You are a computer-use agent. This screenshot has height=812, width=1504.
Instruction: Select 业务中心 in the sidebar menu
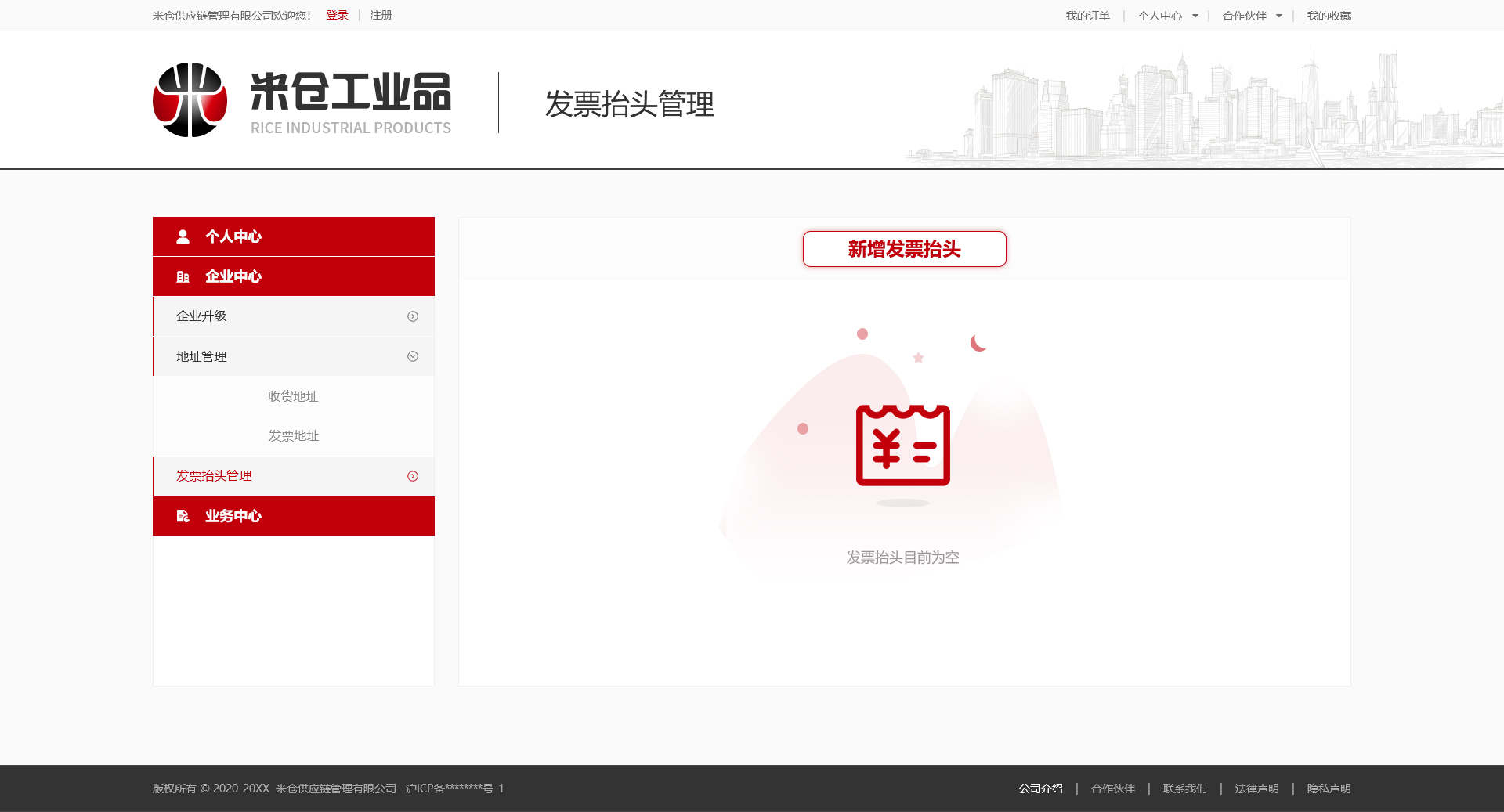click(233, 516)
